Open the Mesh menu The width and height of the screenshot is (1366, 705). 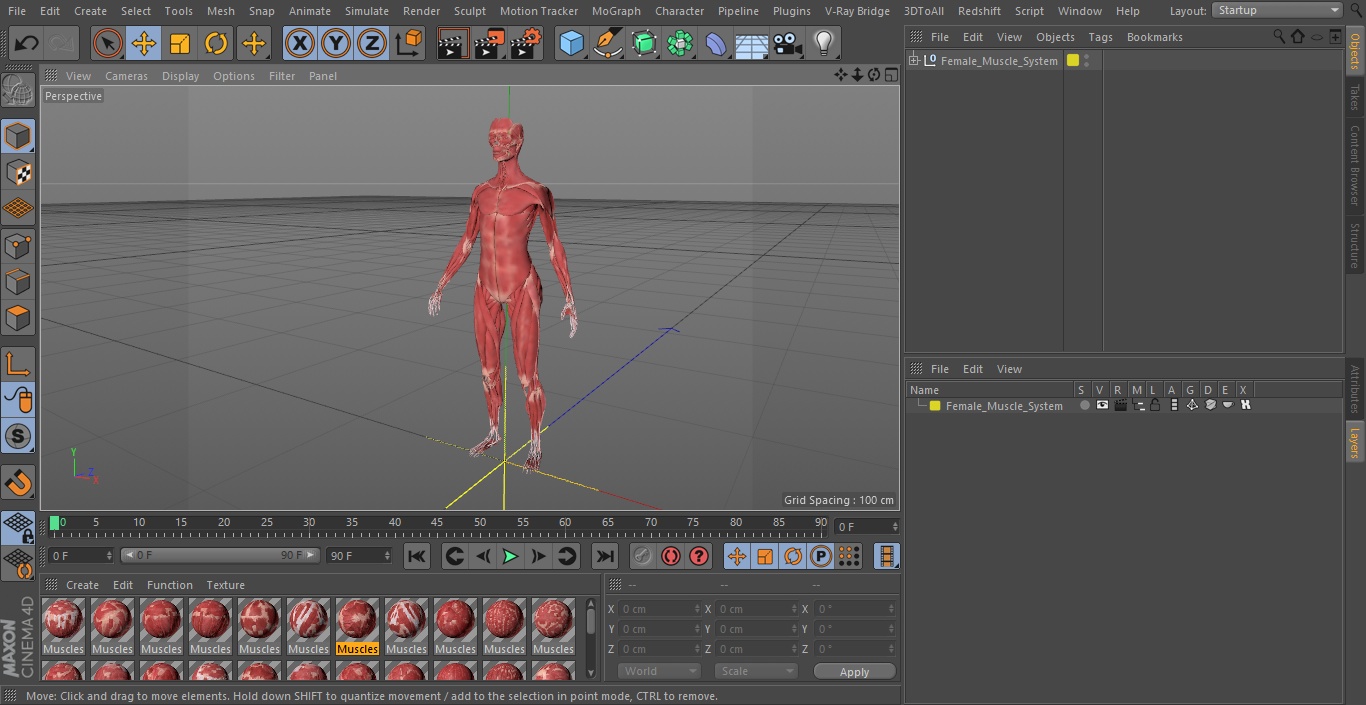click(x=221, y=11)
